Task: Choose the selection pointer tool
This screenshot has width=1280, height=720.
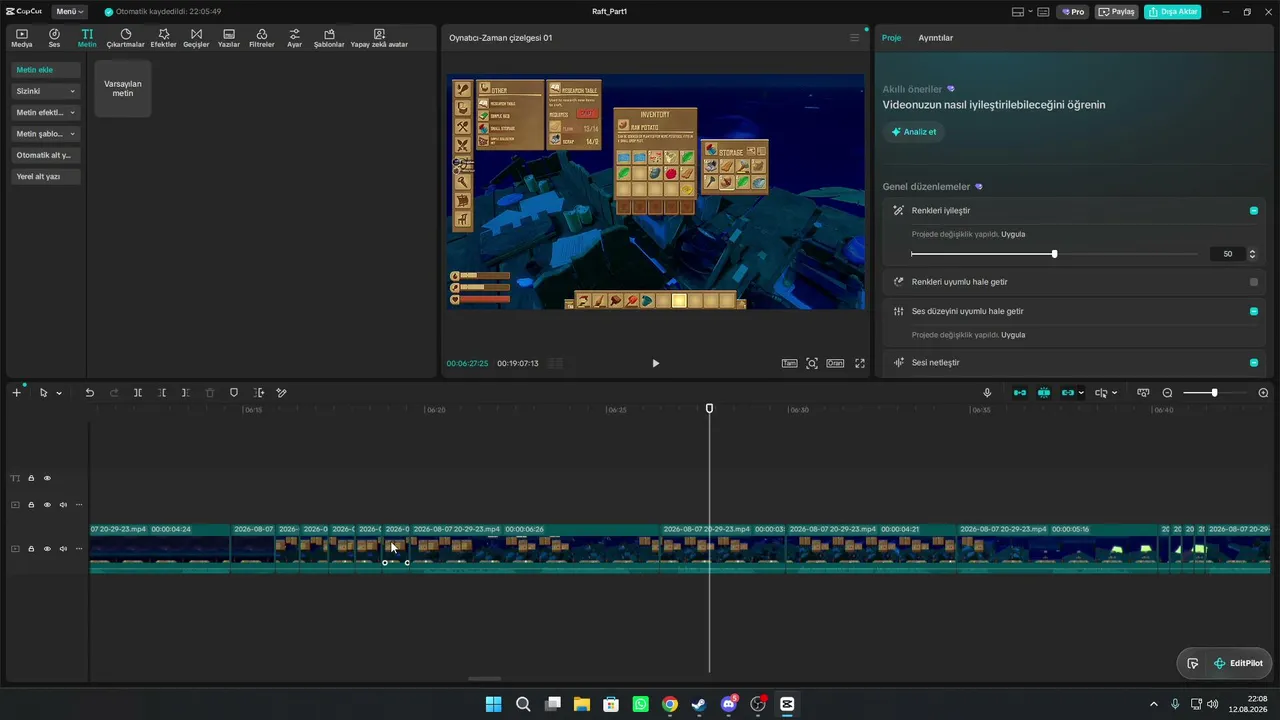Action: pyautogui.click(x=43, y=393)
